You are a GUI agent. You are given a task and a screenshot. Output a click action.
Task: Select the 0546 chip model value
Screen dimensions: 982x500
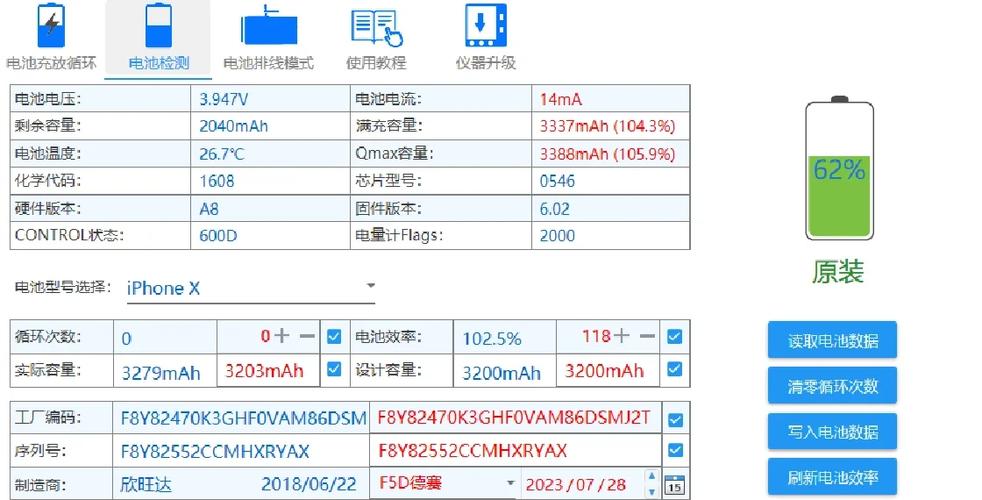tap(557, 181)
